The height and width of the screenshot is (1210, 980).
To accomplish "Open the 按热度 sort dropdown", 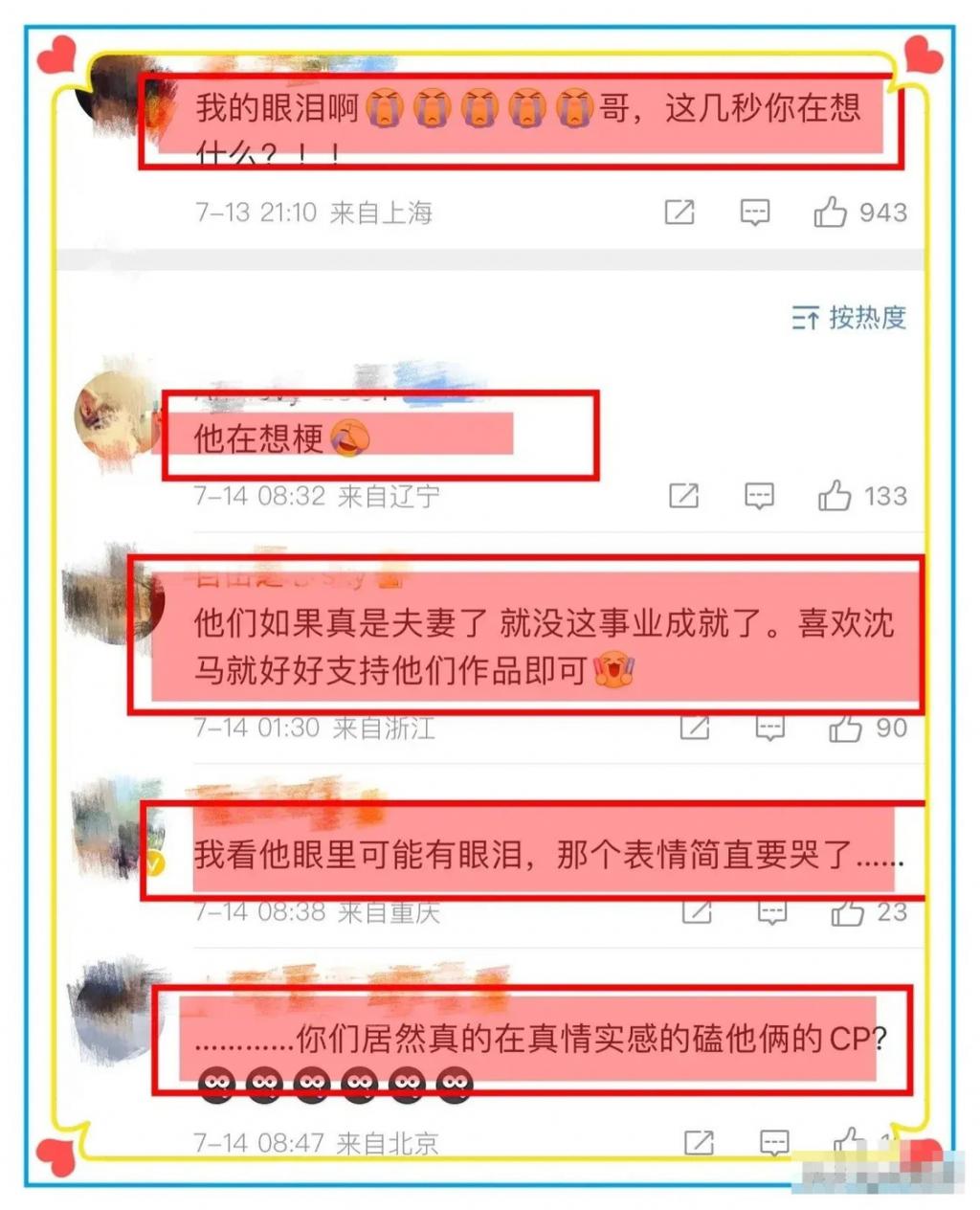I will click(x=849, y=318).
